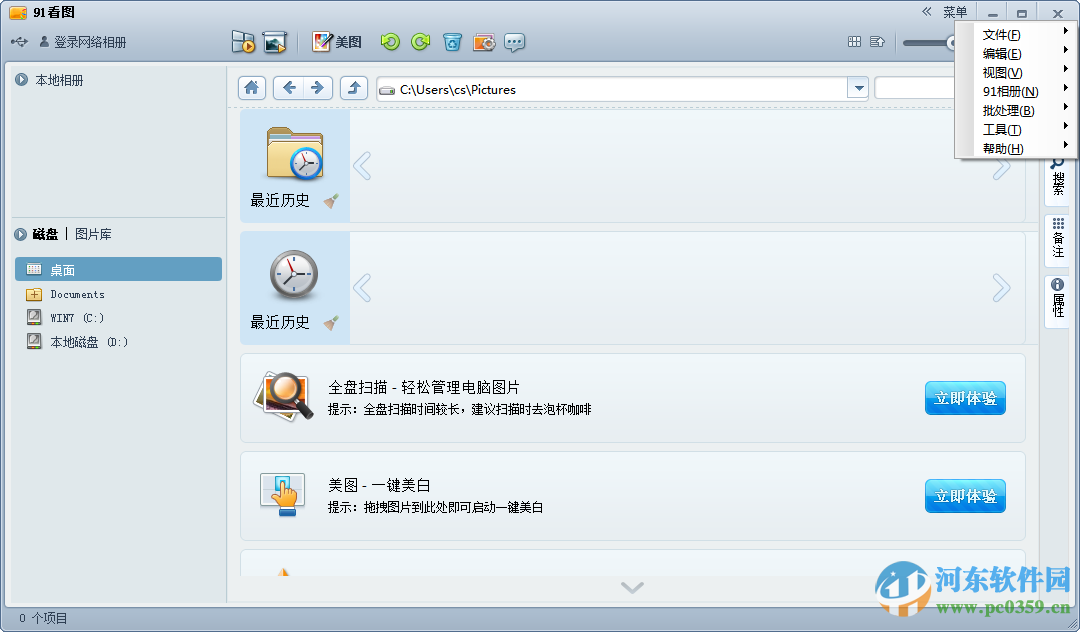Image resolution: width=1080 pixels, height=632 pixels.
Task: Switch to 磁盘 tab
Action: 45,234
